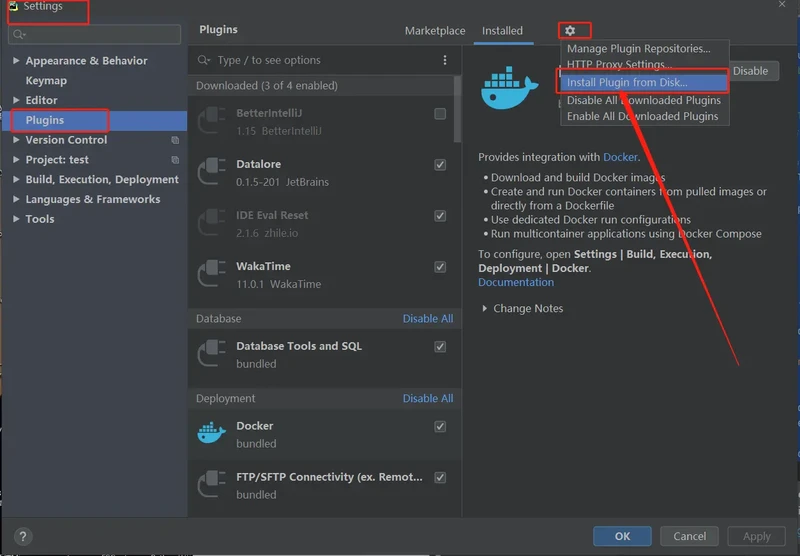The height and width of the screenshot is (556, 800).
Task: Click the plugin search input field
Action: coord(320,61)
